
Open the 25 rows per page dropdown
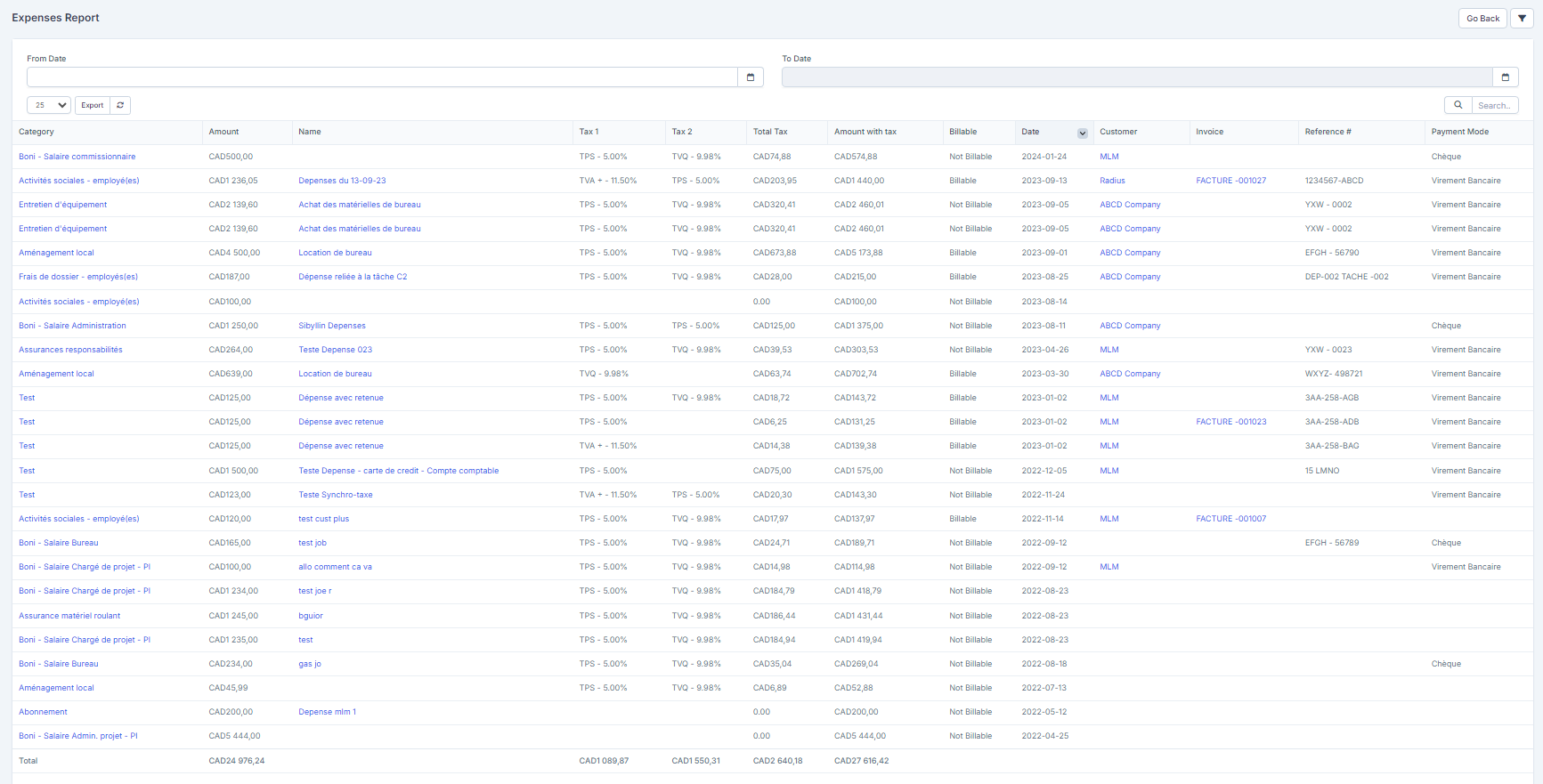click(49, 105)
